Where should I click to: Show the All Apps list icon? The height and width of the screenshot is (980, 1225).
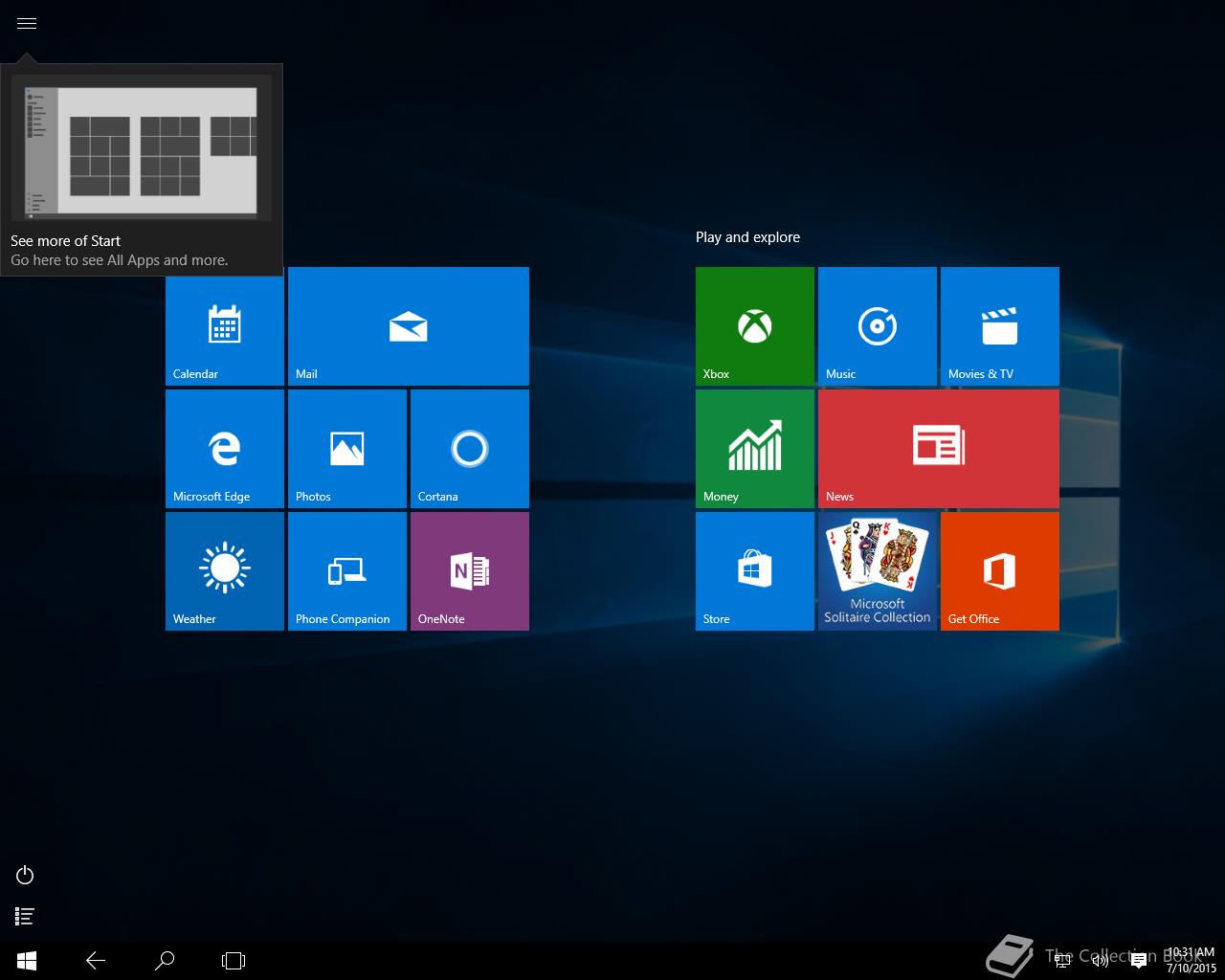tap(26, 917)
